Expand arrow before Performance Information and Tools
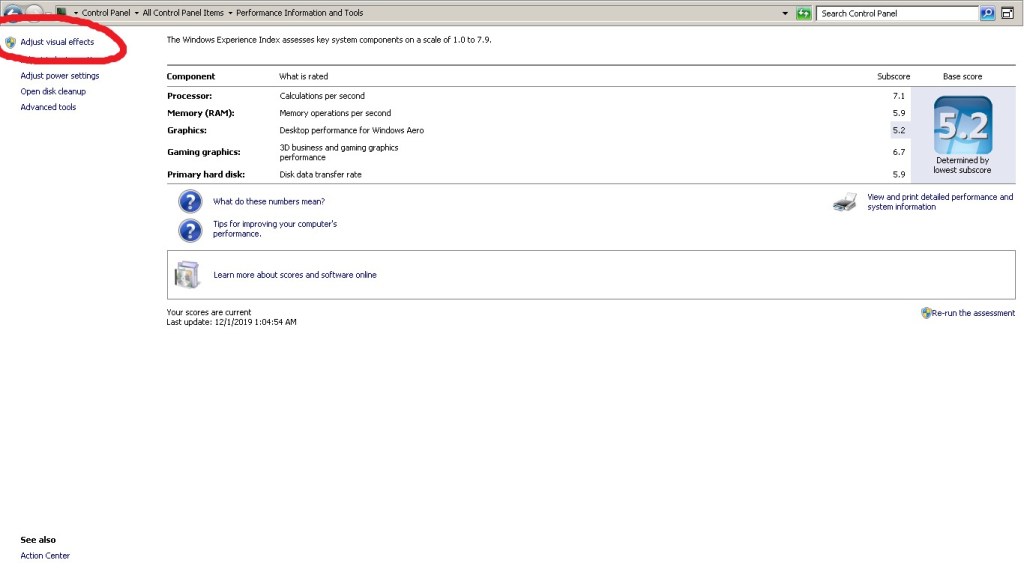Viewport: 1024px width, 575px height. (x=230, y=13)
